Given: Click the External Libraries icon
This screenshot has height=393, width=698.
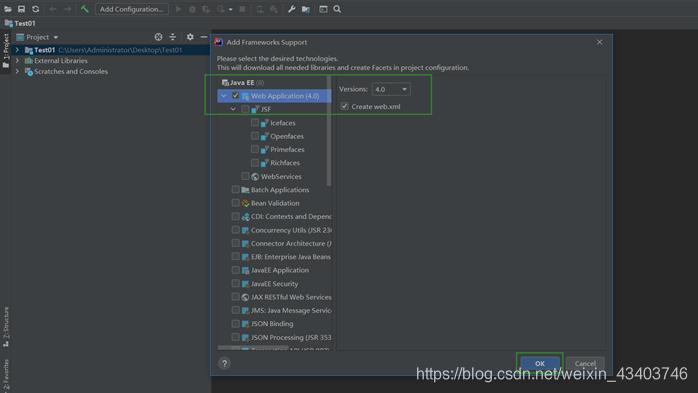Looking at the screenshot, I should tap(29, 61).
